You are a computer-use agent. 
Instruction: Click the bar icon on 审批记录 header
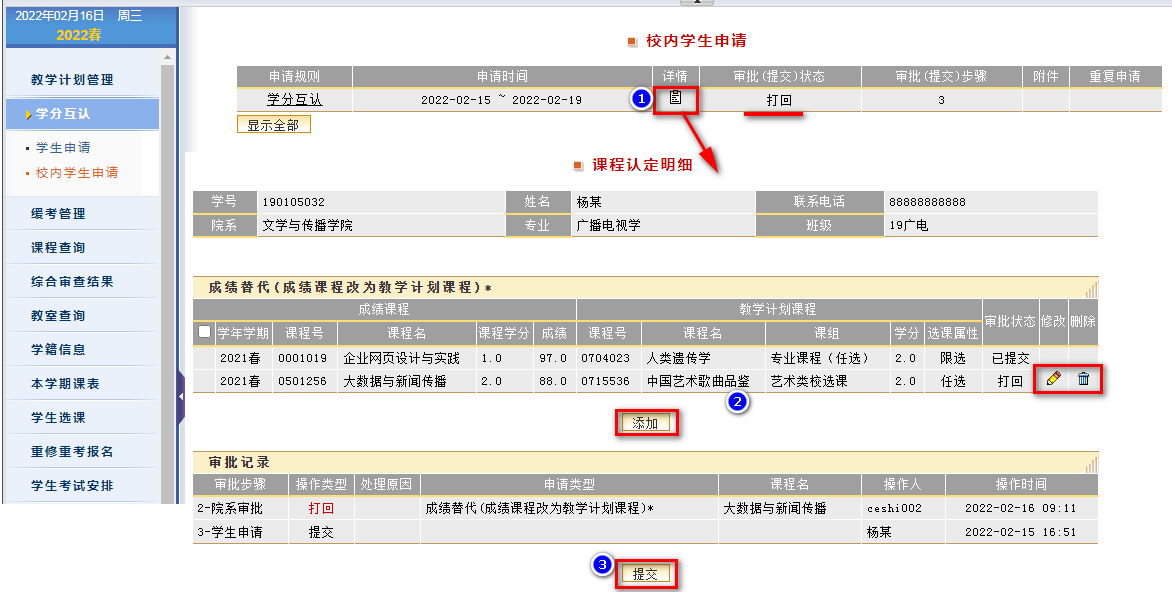(x=1091, y=463)
